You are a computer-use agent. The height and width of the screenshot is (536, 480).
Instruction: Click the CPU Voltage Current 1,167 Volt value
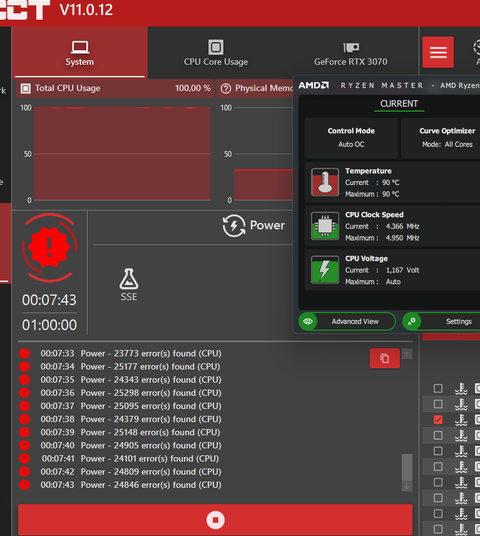pos(402,270)
